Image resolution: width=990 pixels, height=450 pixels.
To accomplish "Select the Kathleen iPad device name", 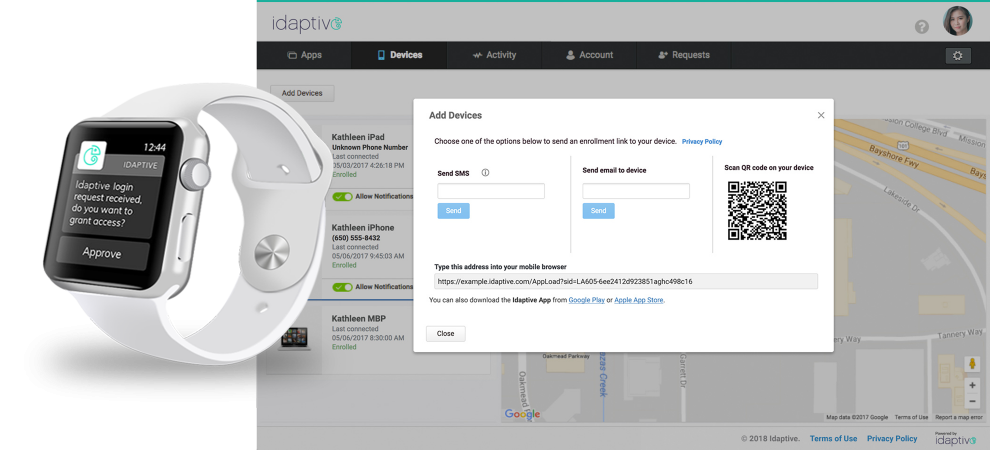I will 358,137.
